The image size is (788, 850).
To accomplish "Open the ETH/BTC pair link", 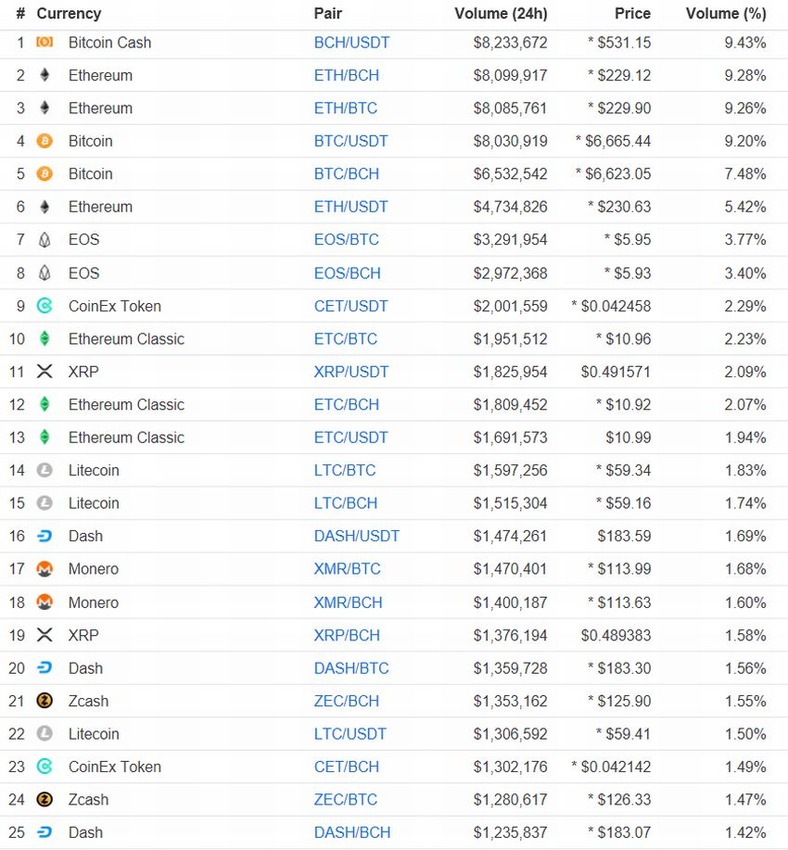I will pyautogui.click(x=346, y=108).
